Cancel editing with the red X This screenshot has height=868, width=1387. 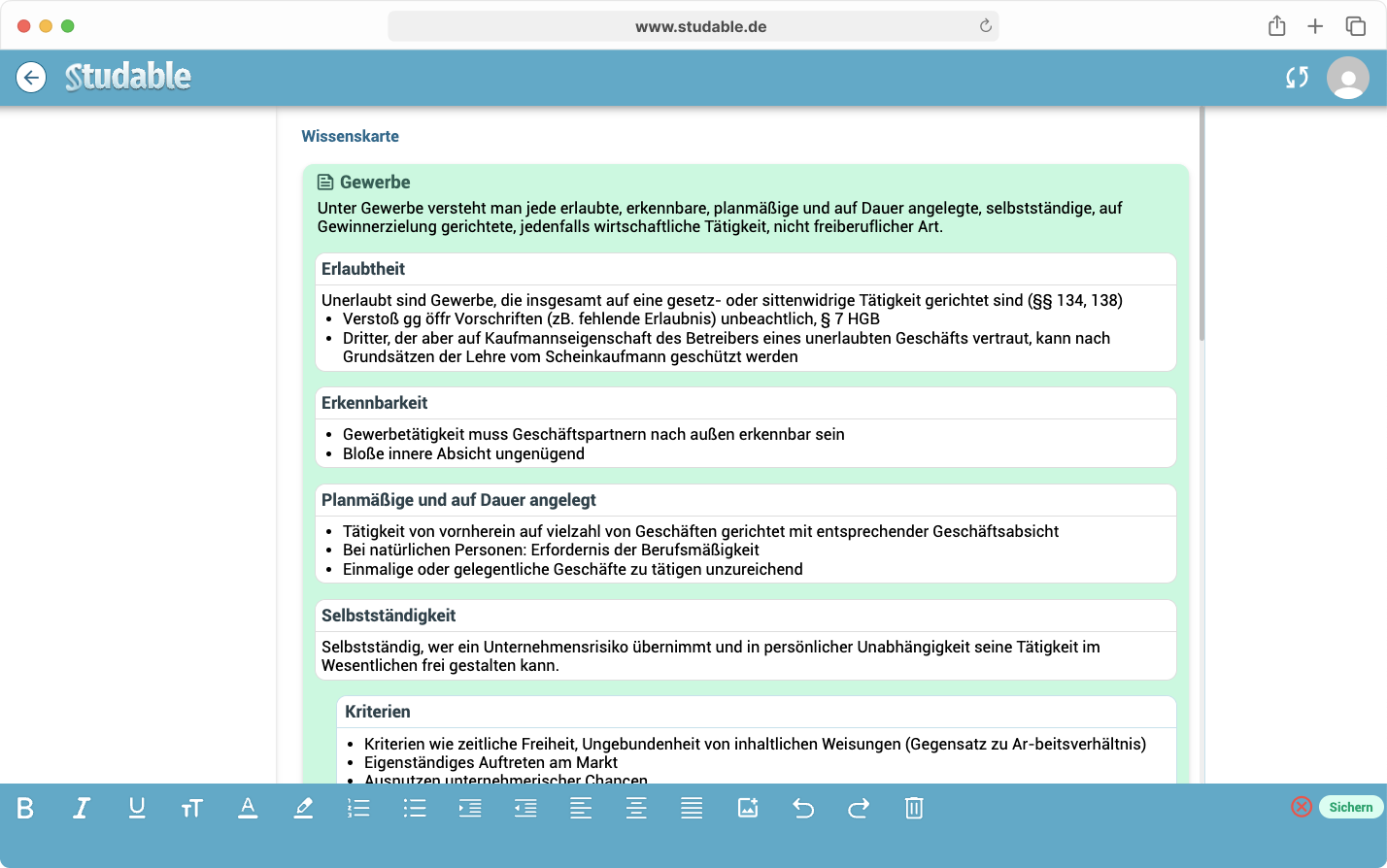1302,807
